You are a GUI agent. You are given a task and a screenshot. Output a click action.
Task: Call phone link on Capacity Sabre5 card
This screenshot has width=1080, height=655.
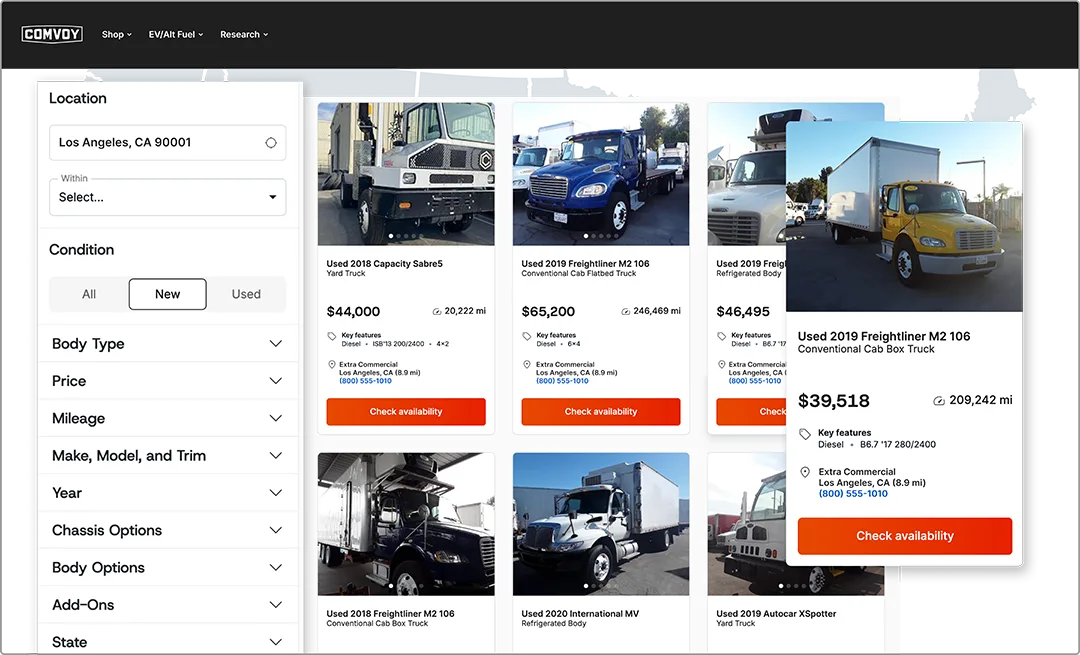coord(365,381)
